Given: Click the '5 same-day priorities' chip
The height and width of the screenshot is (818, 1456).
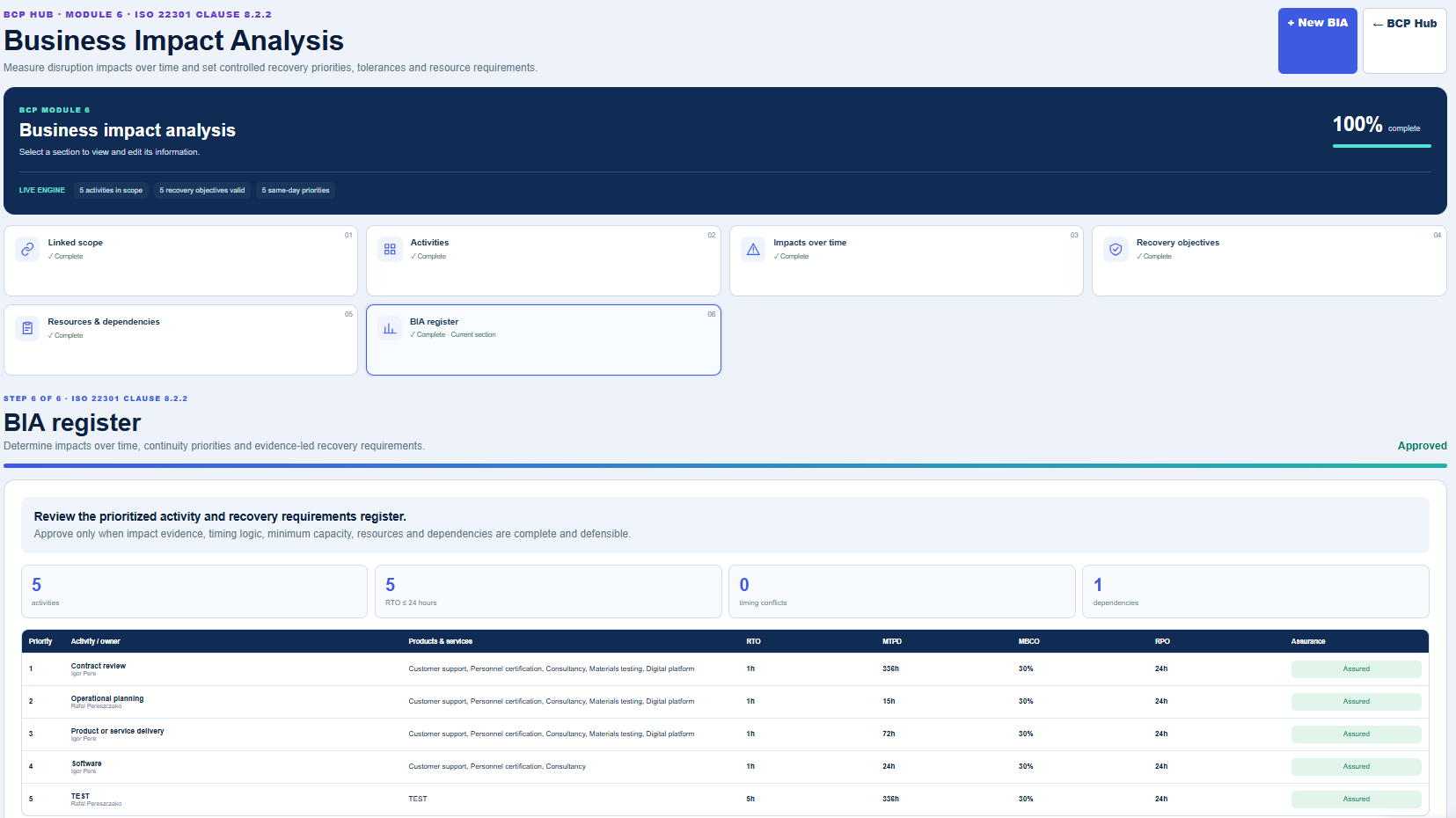Looking at the screenshot, I should click(x=296, y=190).
